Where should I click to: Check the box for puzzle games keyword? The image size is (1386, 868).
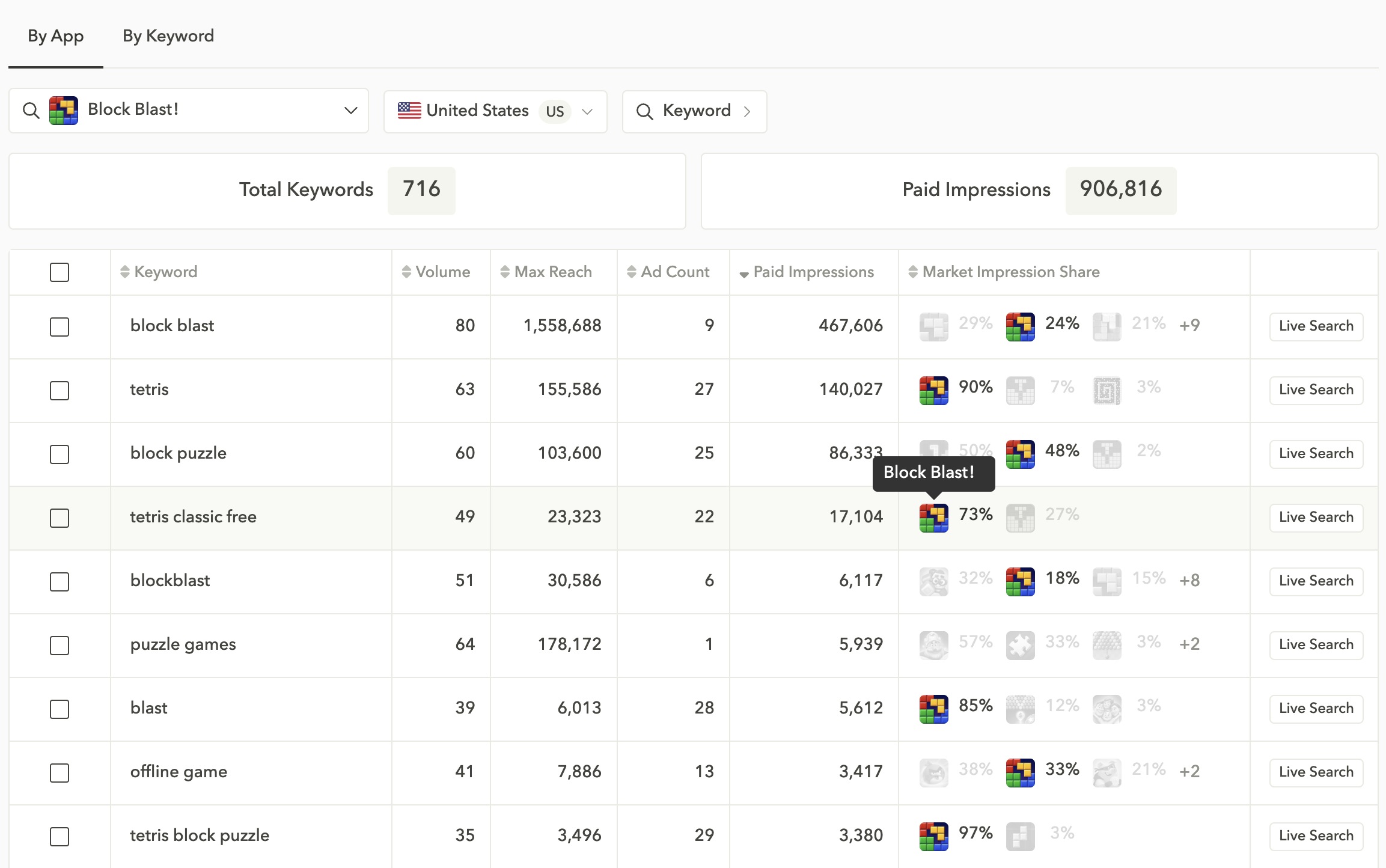coord(60,646)
